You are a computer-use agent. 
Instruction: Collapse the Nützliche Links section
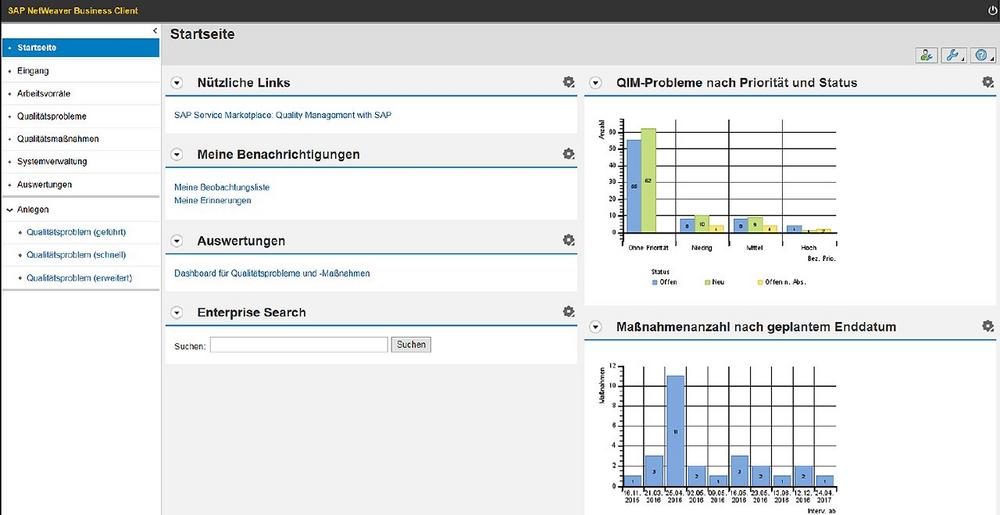click(177, 83)
